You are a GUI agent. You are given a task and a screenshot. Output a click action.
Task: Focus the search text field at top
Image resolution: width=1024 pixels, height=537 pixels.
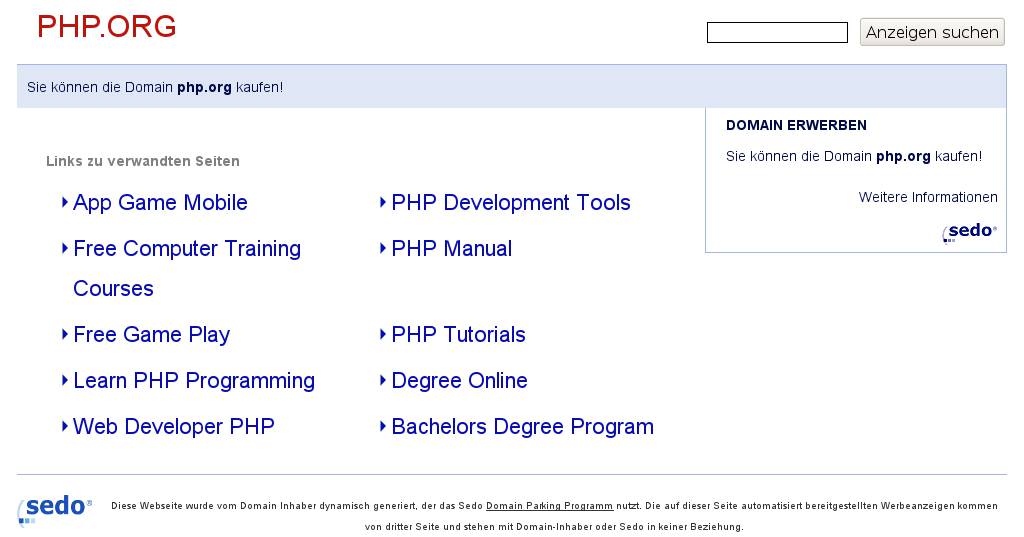(x=777, y=33)
